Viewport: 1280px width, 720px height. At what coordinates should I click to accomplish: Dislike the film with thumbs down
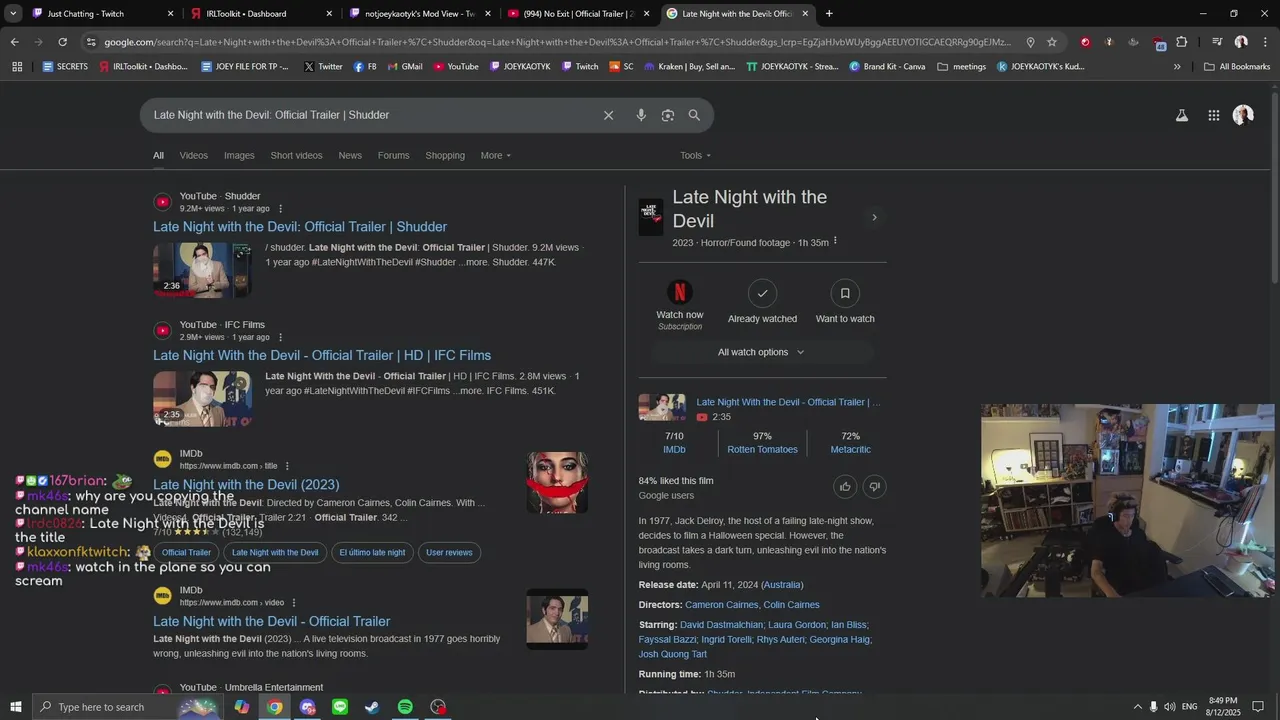(874, 487)
